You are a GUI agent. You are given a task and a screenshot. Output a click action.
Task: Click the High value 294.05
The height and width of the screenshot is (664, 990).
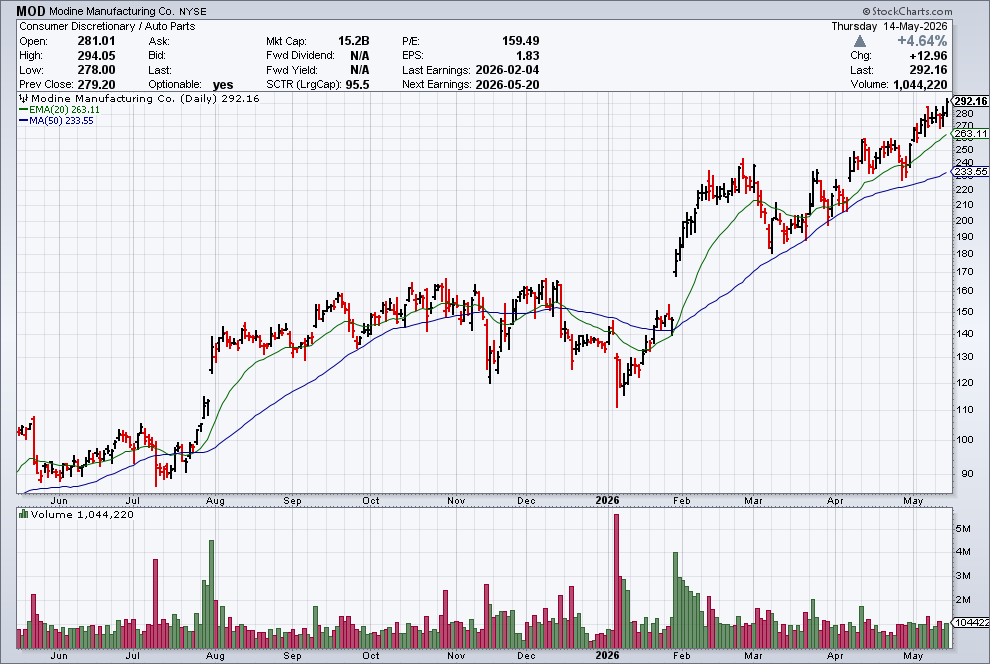(96, 56)
